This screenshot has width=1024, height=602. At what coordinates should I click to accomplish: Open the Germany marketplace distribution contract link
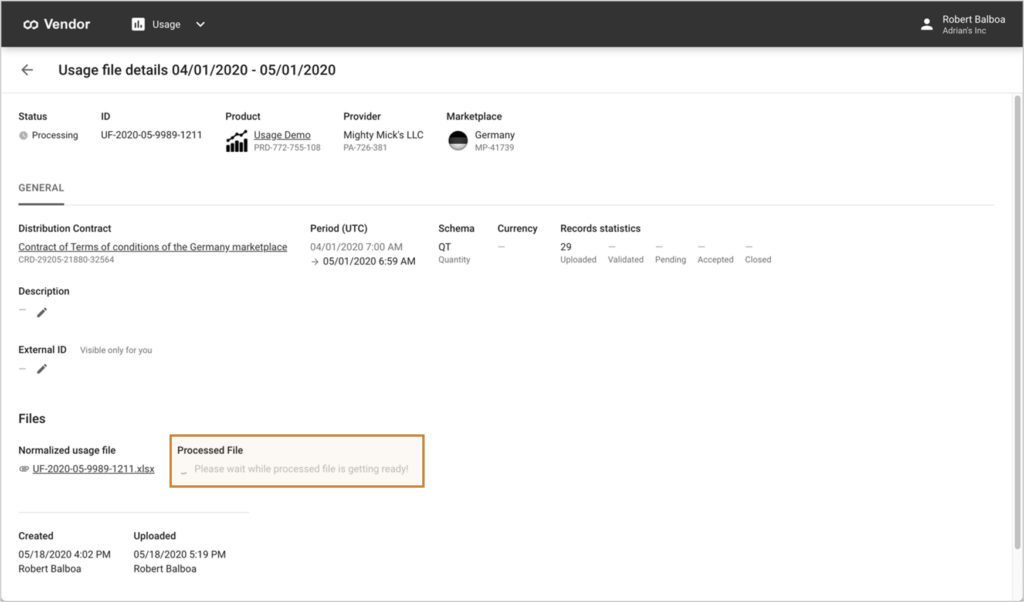[x=153, y=247]
